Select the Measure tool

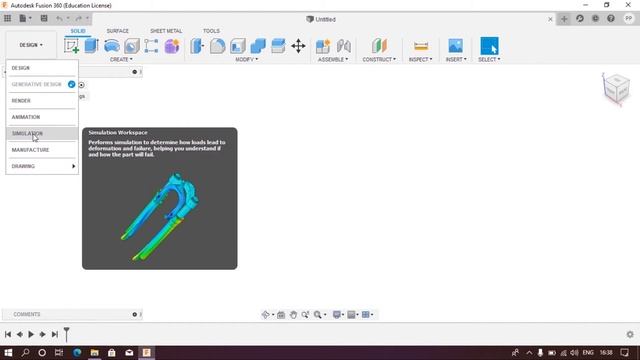tap(421, 46)
